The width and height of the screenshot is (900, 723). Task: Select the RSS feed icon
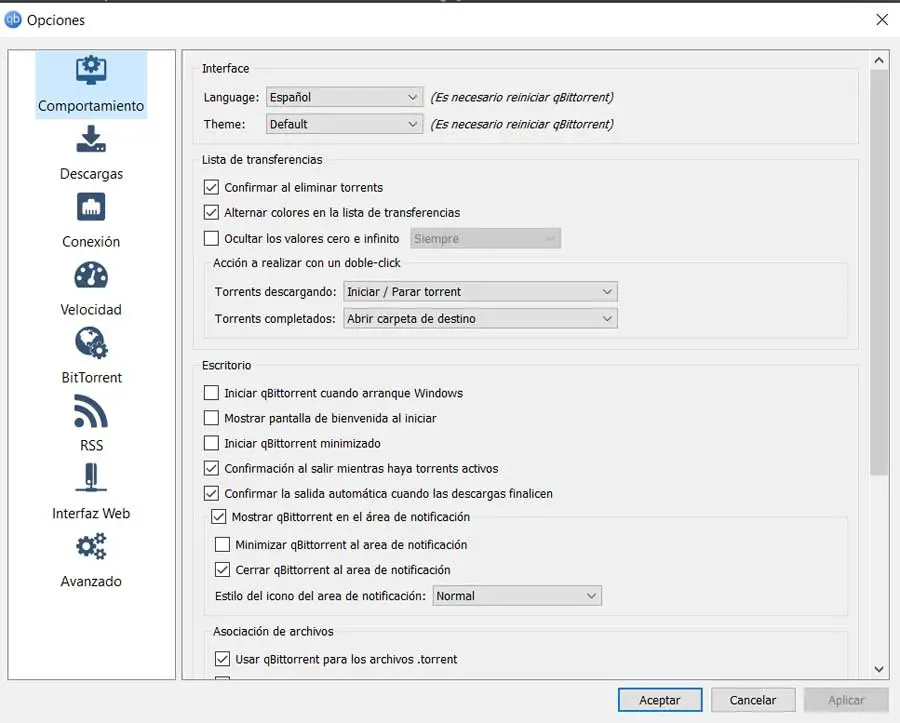click(91, 411)
